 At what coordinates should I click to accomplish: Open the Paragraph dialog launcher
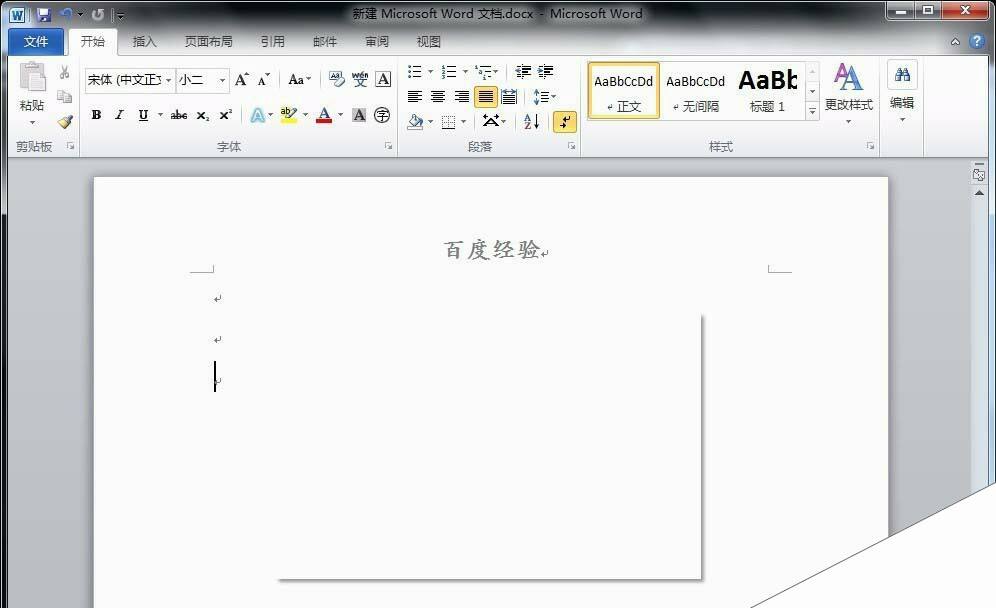(571, 146)
